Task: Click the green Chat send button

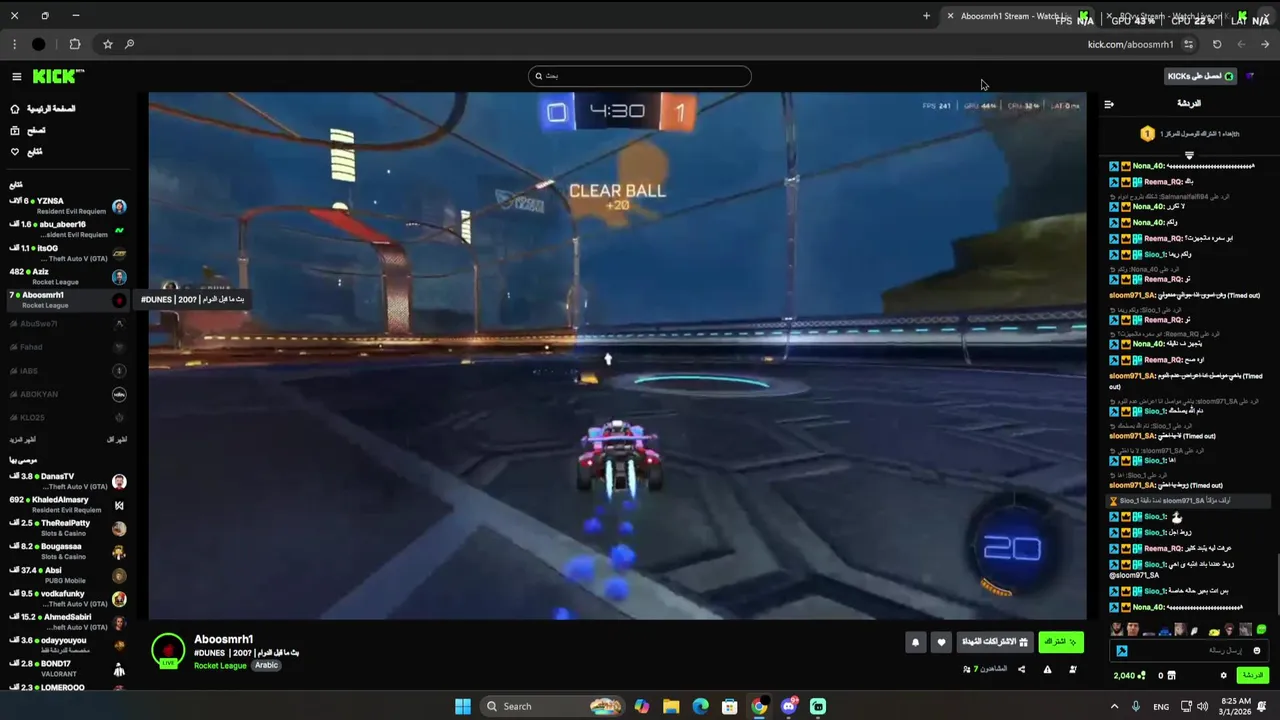Action: (1254, 675)
